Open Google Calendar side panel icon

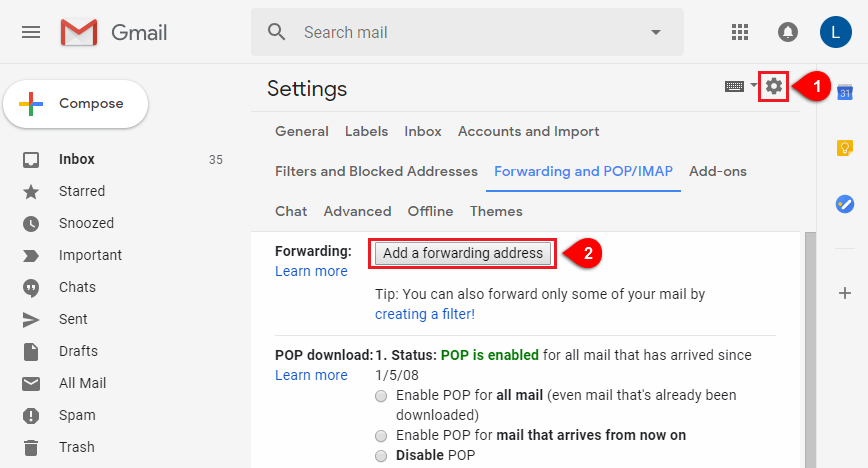(845, 92)
